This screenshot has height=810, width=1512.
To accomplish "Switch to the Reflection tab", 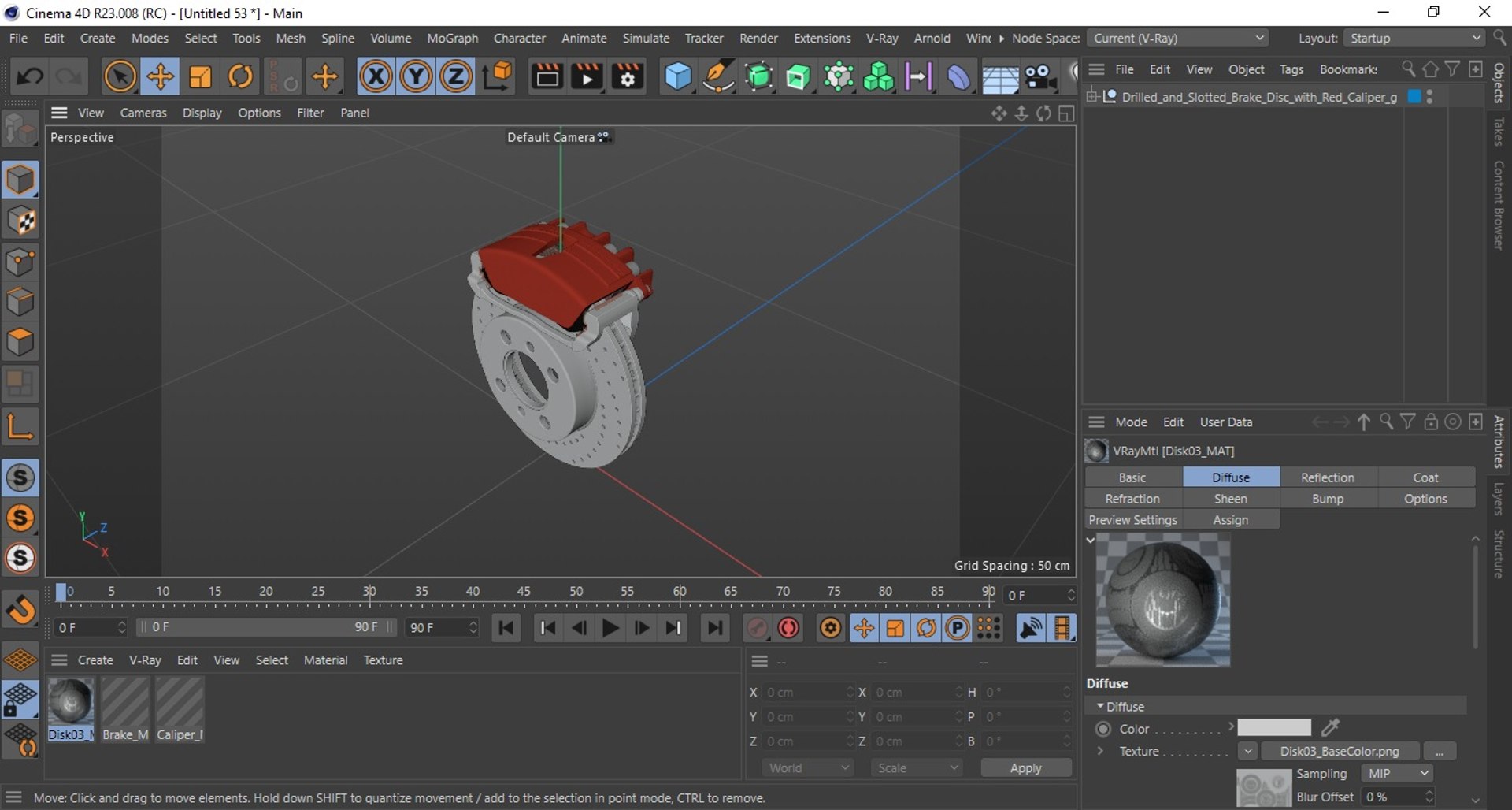I will pos(1328,477).
